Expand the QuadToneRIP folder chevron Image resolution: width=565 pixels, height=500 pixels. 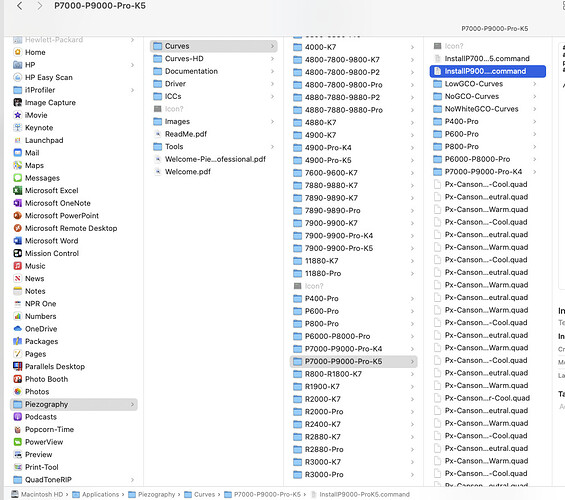[x=132, y=480]
